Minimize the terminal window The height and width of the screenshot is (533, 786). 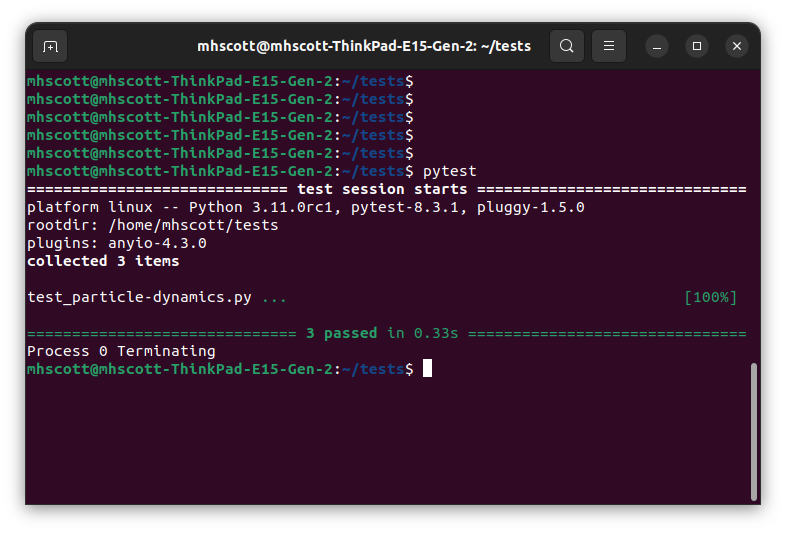pyautogui.click(x=657, y=46)
